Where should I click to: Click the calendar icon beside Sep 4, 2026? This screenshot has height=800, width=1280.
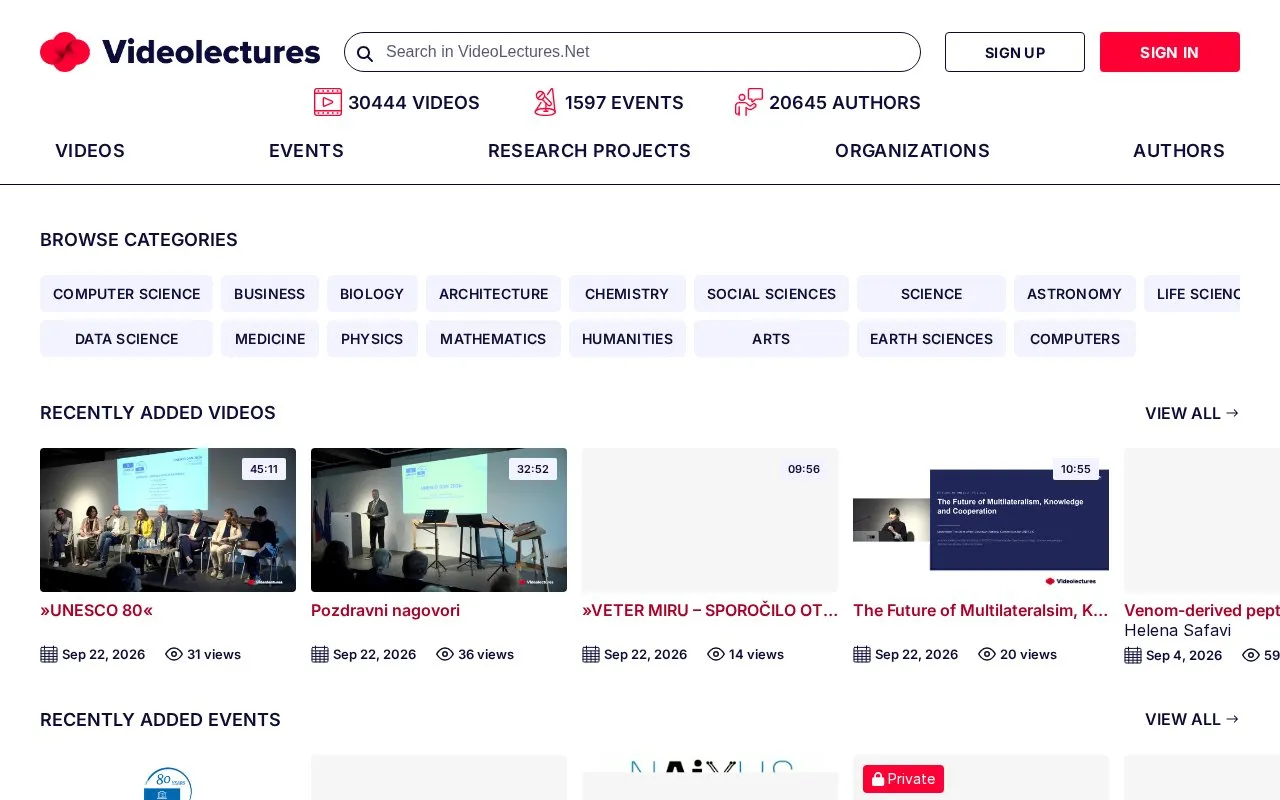[x=1133, y=655]
